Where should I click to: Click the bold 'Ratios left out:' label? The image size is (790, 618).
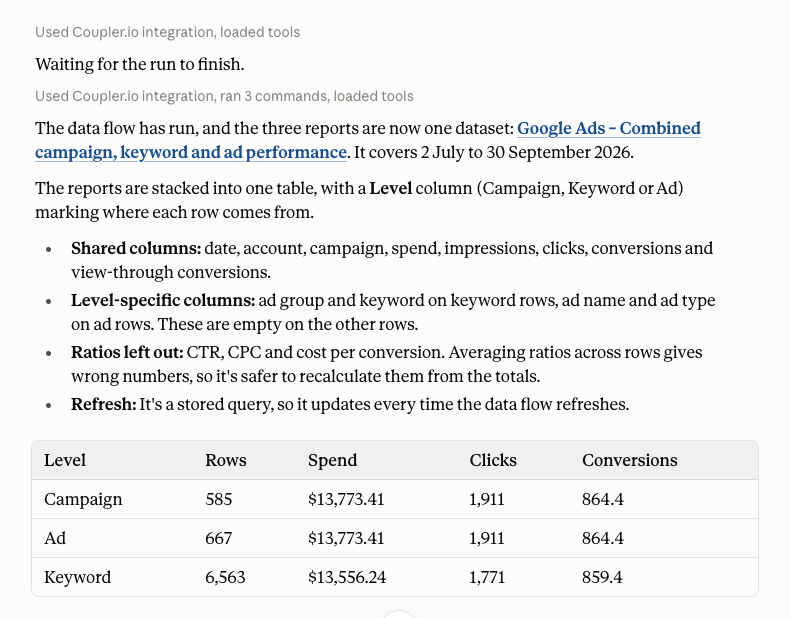pos(127,353)
